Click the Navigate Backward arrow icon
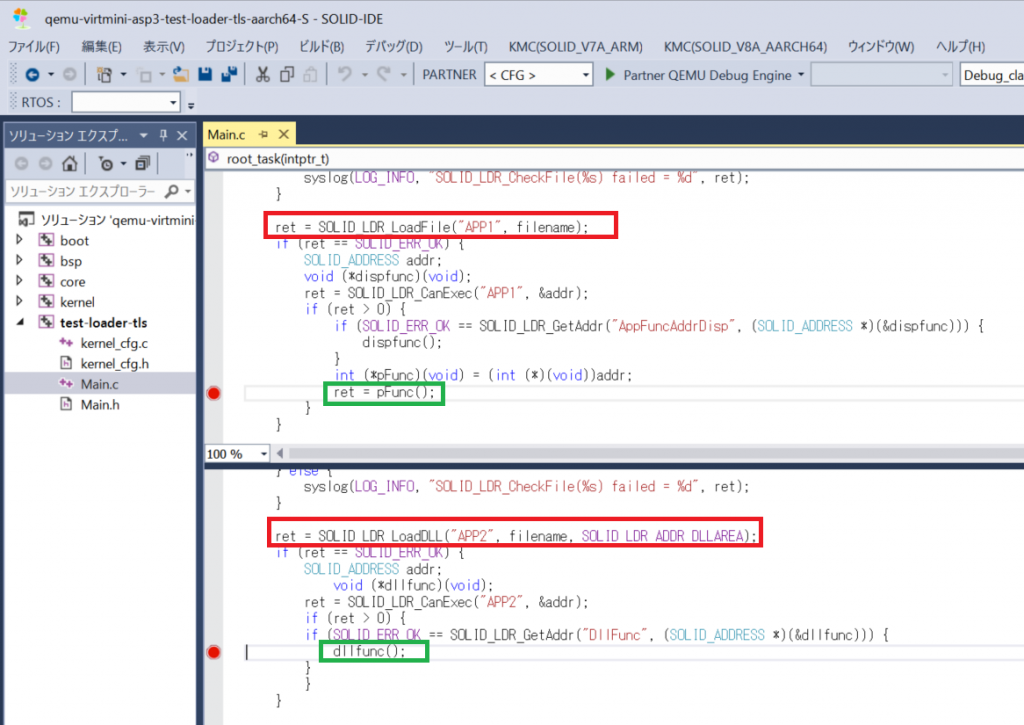 tap(32, 75)
